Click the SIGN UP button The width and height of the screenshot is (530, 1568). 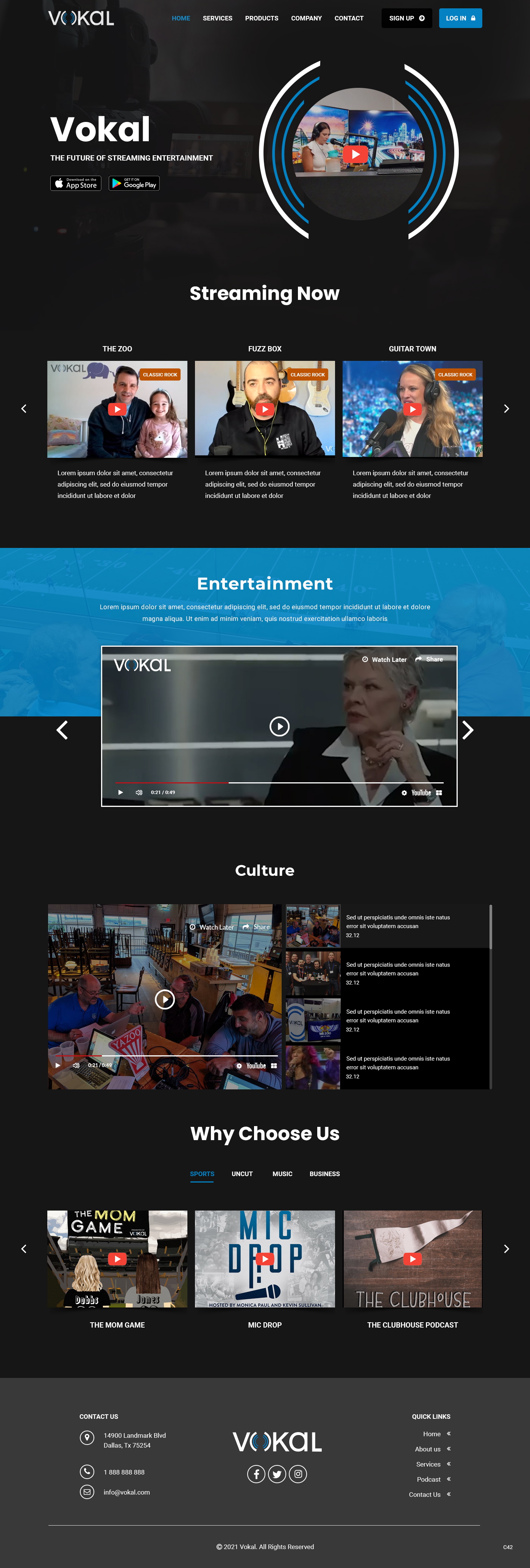click(407, 18)
